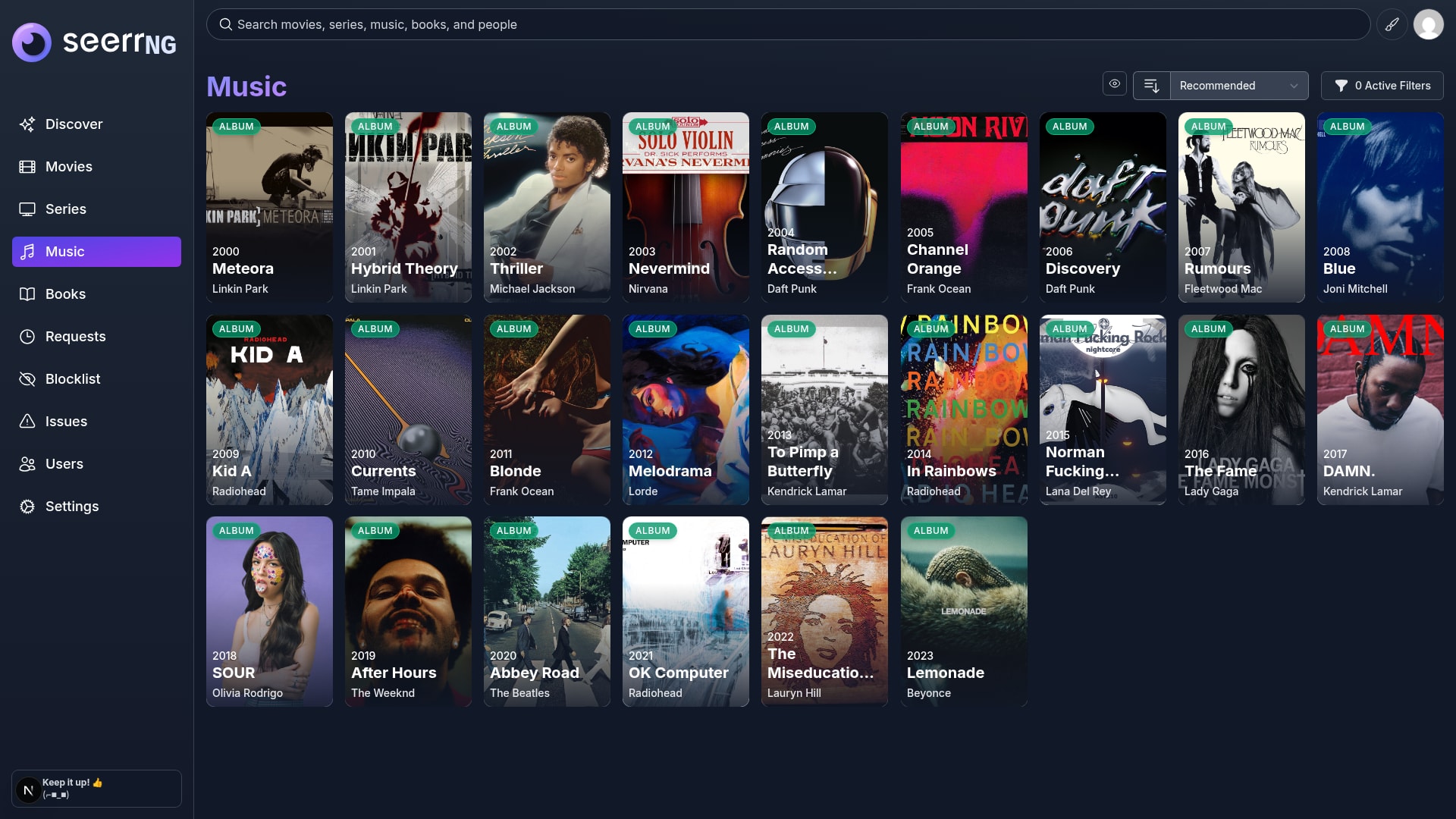
Task: Go to Movies section
Action: click(x=96, y=167)
